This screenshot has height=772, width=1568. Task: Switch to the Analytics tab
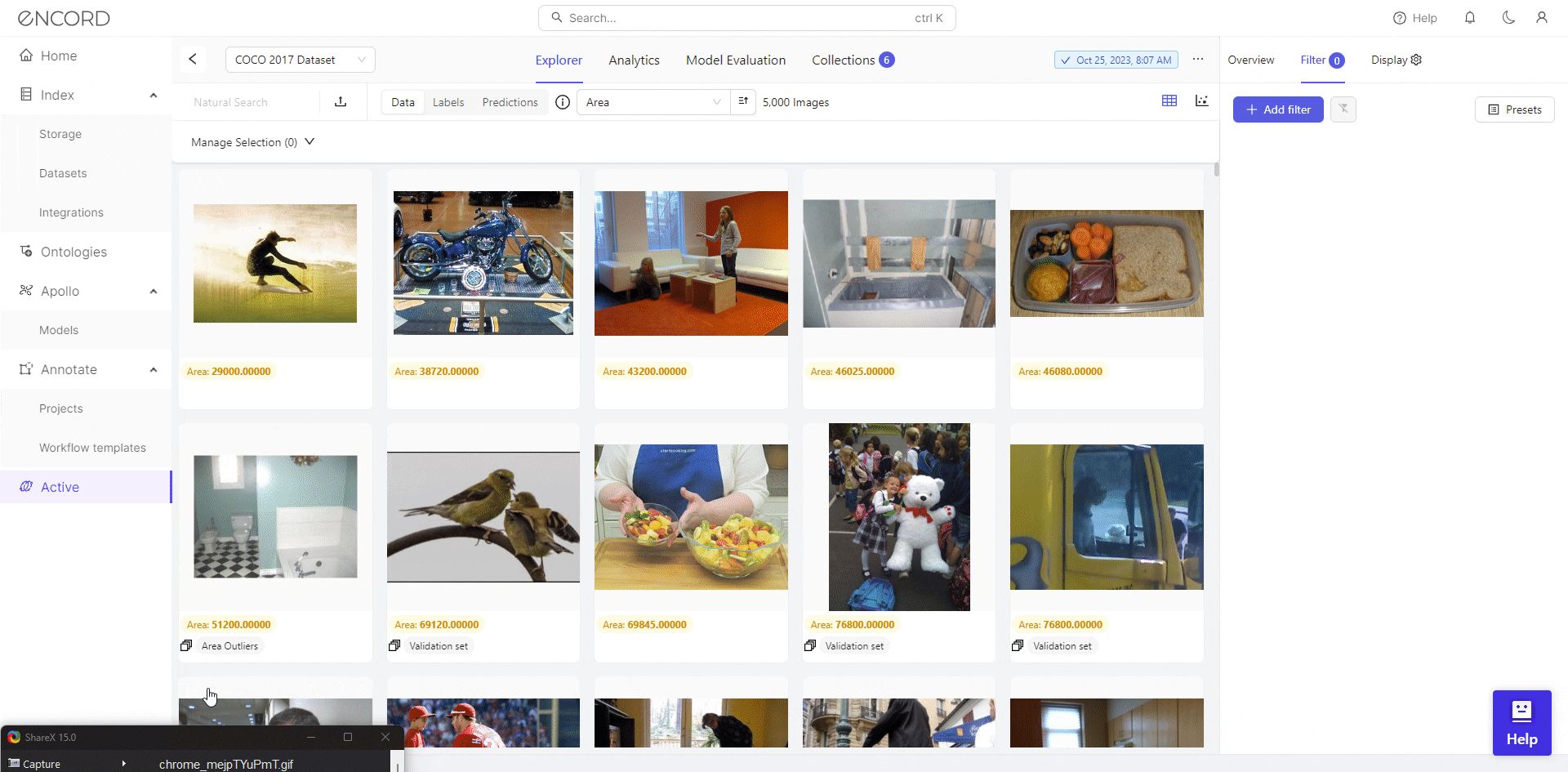tap(634, 60)
